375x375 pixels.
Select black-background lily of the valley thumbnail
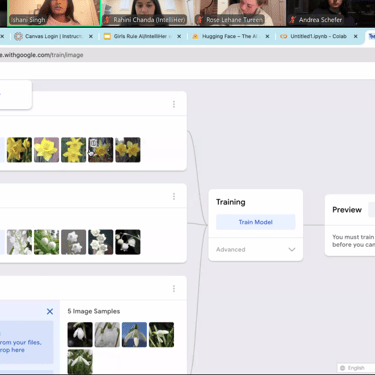[128, 242]
